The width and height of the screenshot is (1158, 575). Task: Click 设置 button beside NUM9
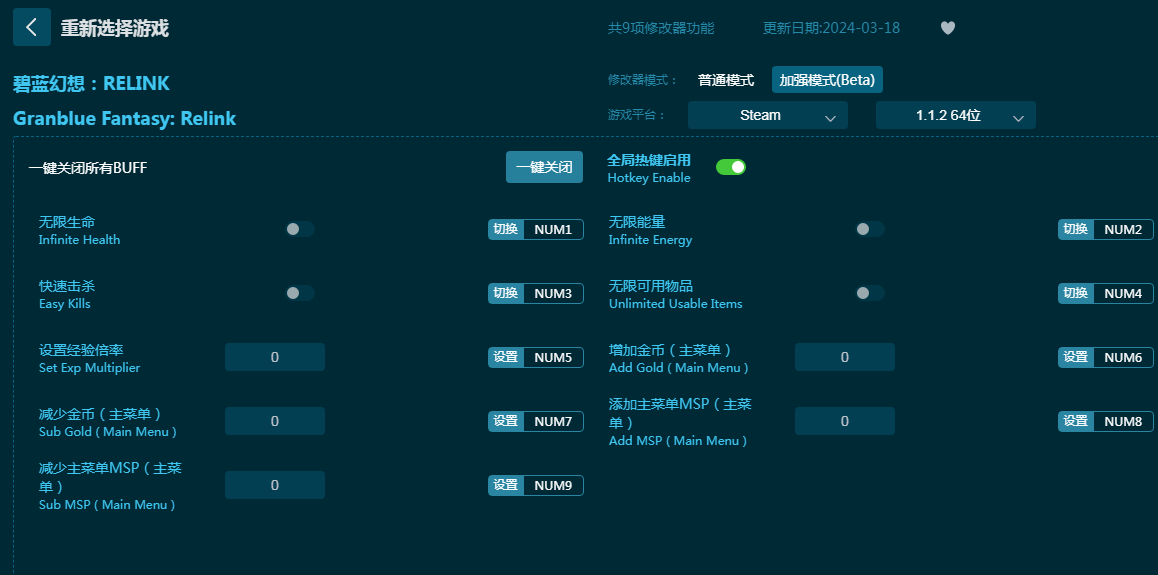506,485
